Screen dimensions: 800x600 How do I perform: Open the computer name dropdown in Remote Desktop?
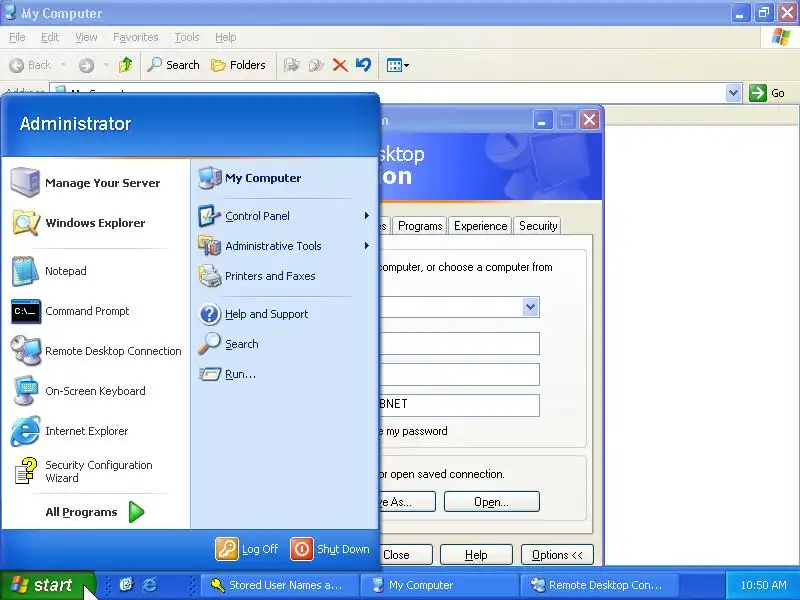point(531,307)
